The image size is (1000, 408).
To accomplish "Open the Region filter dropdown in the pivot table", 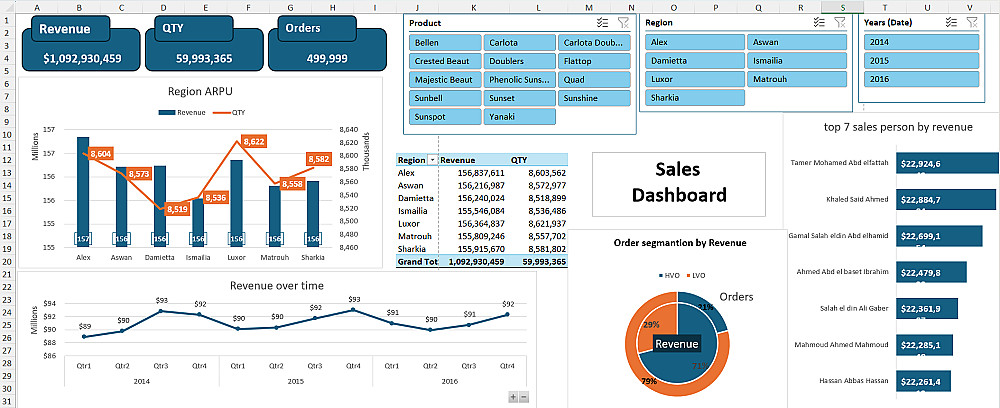I will click(x=432, y=161).
